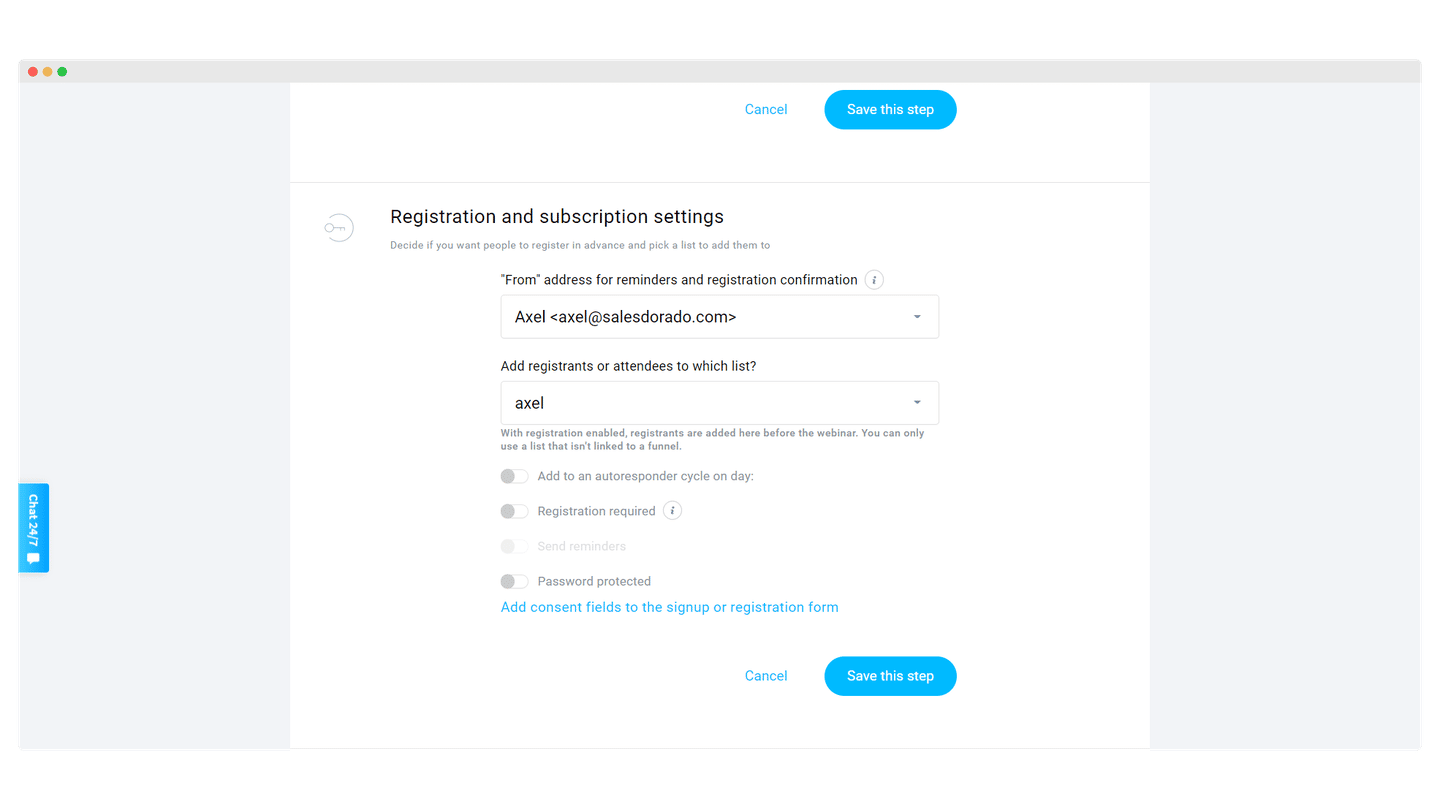Click the top Cancel link
This screenshot has height=810, width=1440.
click(x=766, y=110)
